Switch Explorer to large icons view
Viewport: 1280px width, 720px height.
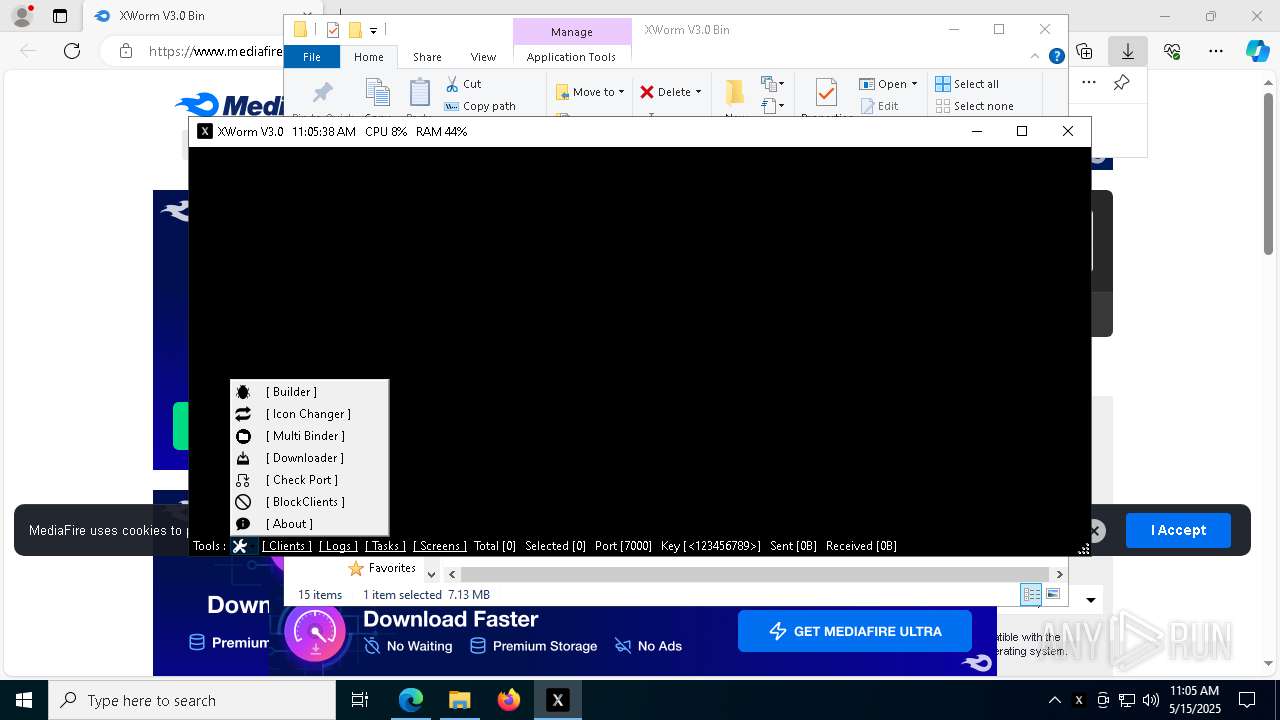(1053, 594)
